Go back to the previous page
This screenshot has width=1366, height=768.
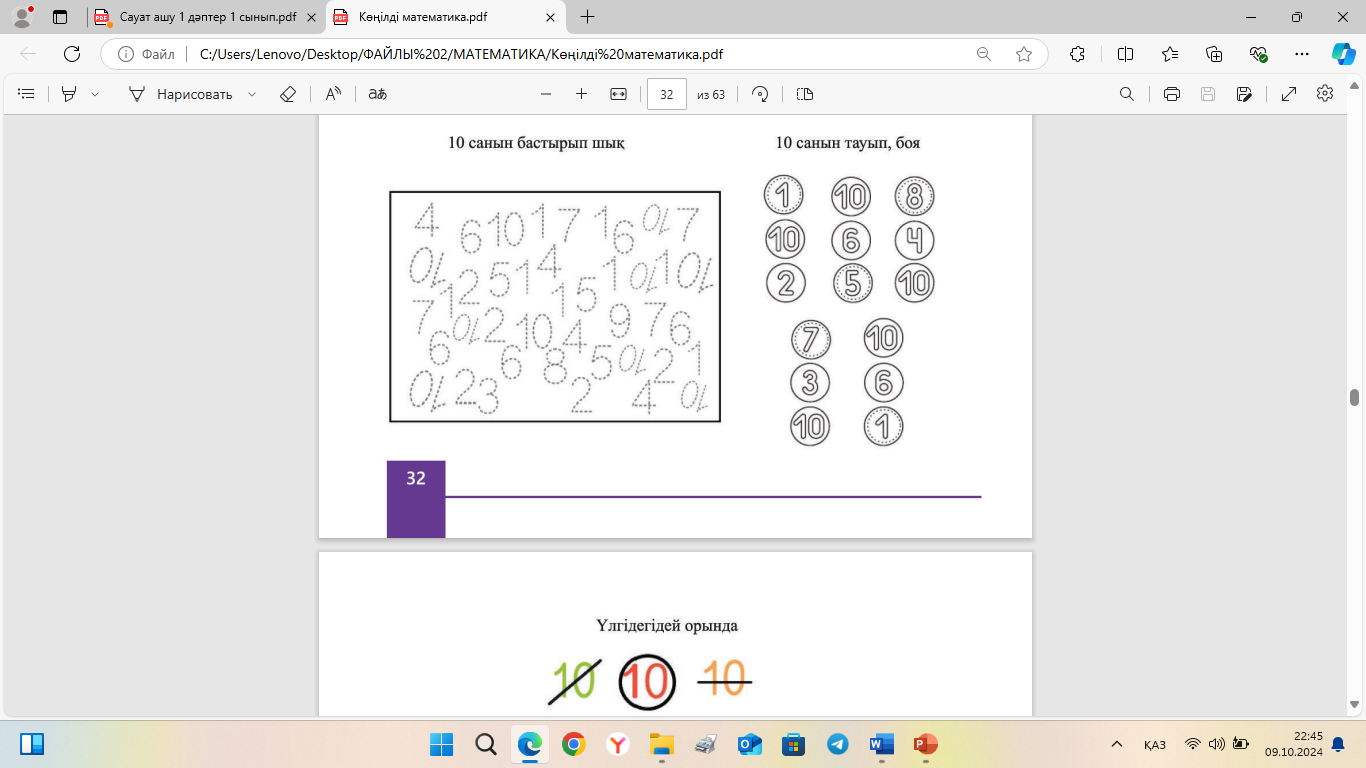28,54
